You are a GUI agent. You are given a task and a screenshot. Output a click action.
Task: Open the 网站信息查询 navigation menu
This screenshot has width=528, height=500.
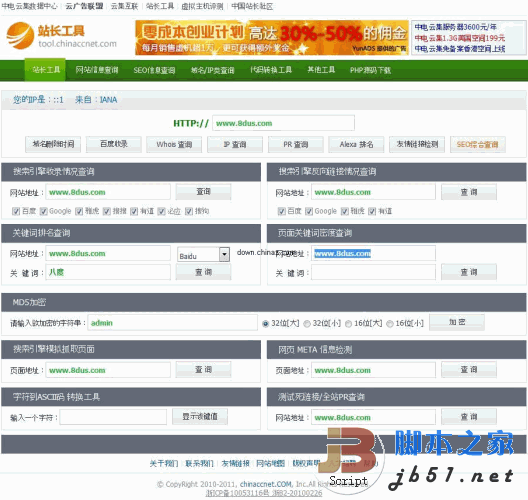click(x=97, y=70)
